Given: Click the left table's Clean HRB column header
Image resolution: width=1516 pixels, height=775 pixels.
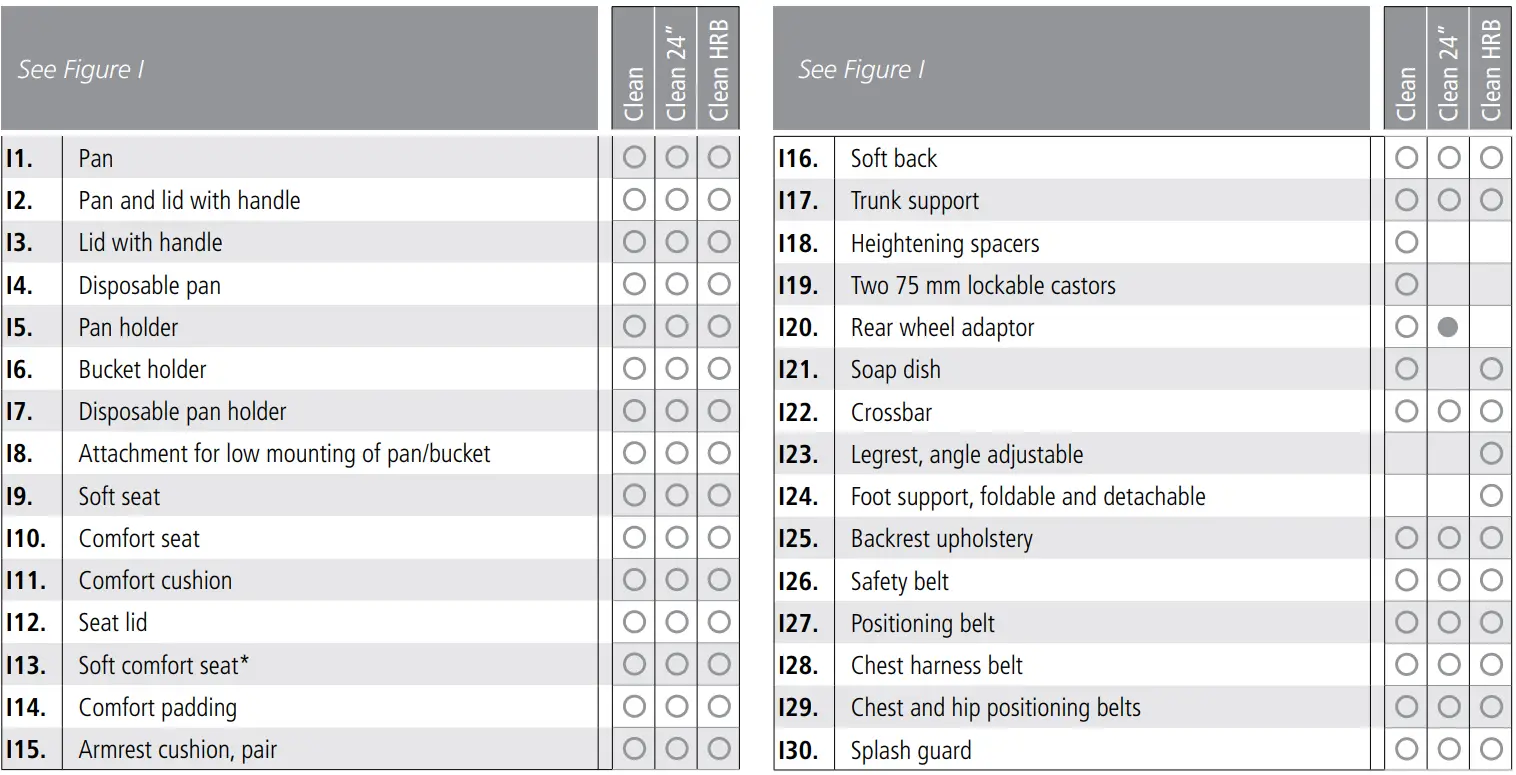Looking at the screenshot, I should (719, 68).
